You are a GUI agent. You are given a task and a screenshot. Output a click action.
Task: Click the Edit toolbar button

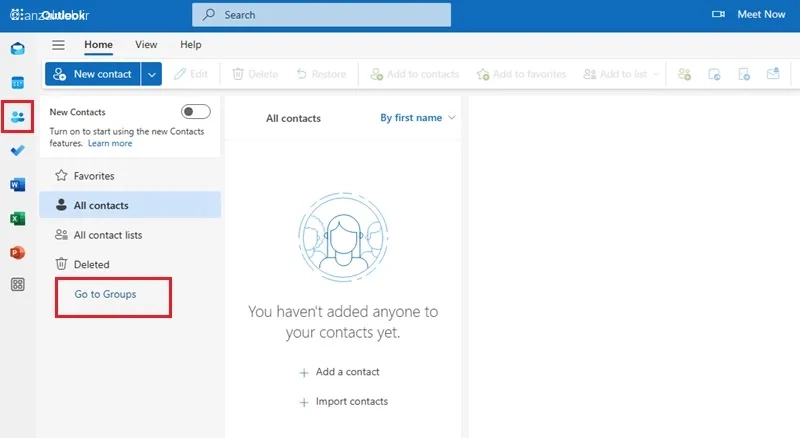pos(191,75)
